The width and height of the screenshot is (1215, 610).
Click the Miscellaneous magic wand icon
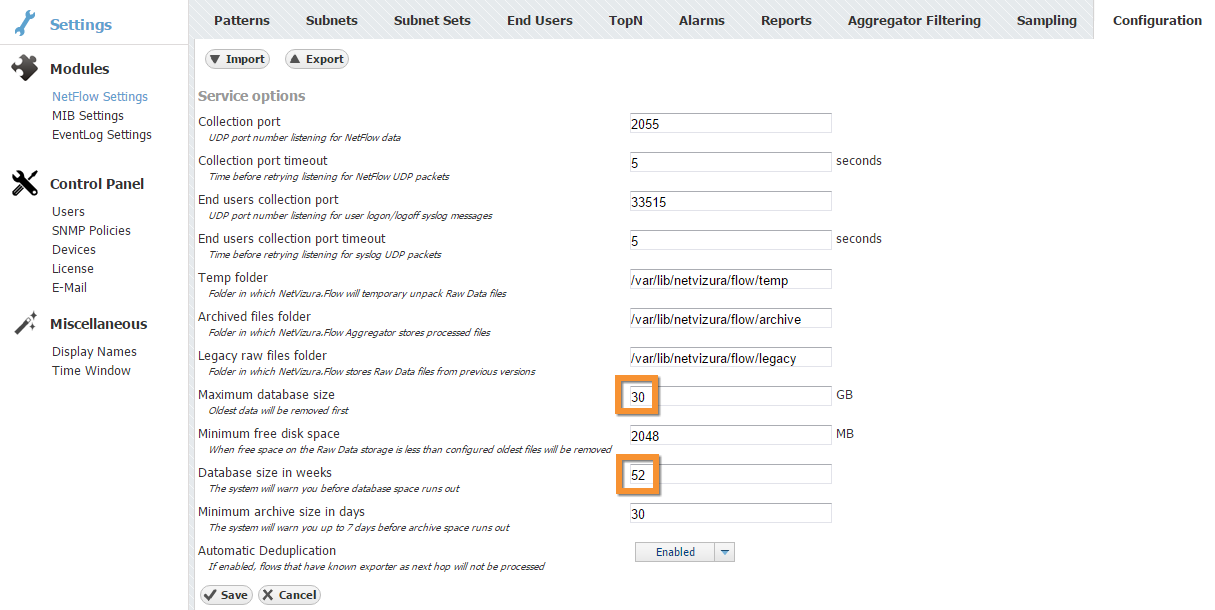pyautogui.click(x=24, y=323)
